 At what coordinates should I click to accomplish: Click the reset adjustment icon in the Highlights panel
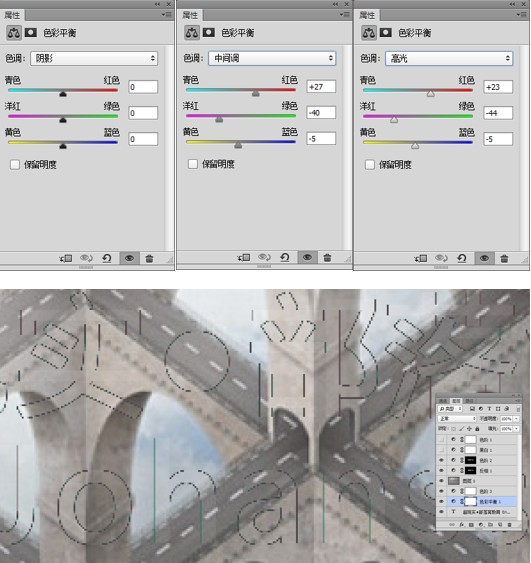pos(462,258)
